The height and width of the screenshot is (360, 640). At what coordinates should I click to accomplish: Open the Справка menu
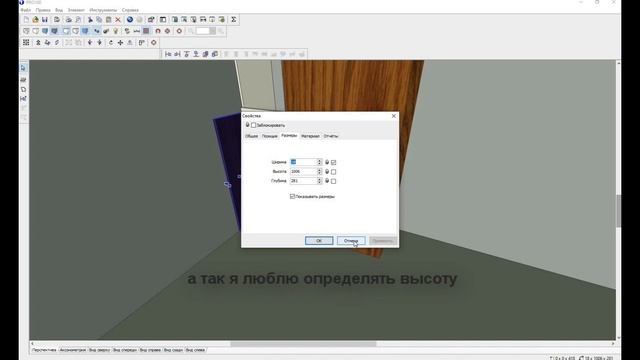130,10
